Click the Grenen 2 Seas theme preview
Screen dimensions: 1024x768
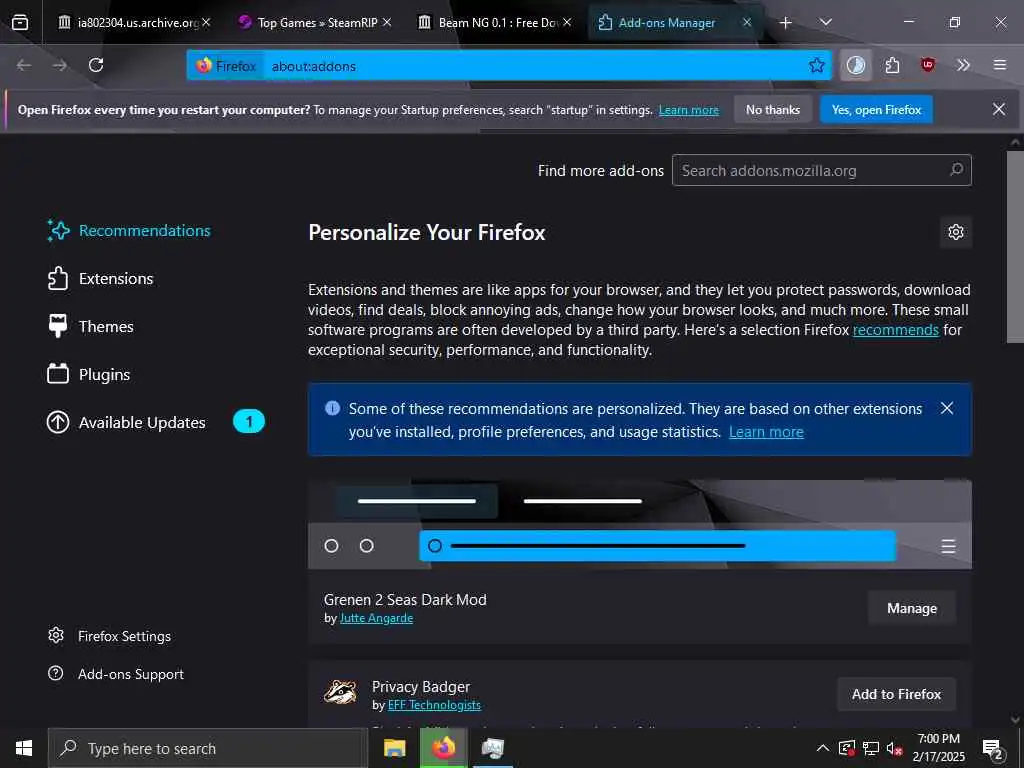coord(639,524)
